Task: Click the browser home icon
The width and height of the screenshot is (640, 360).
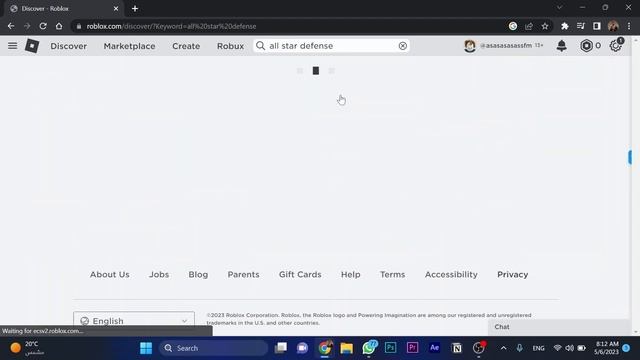Action: point(59,26)
